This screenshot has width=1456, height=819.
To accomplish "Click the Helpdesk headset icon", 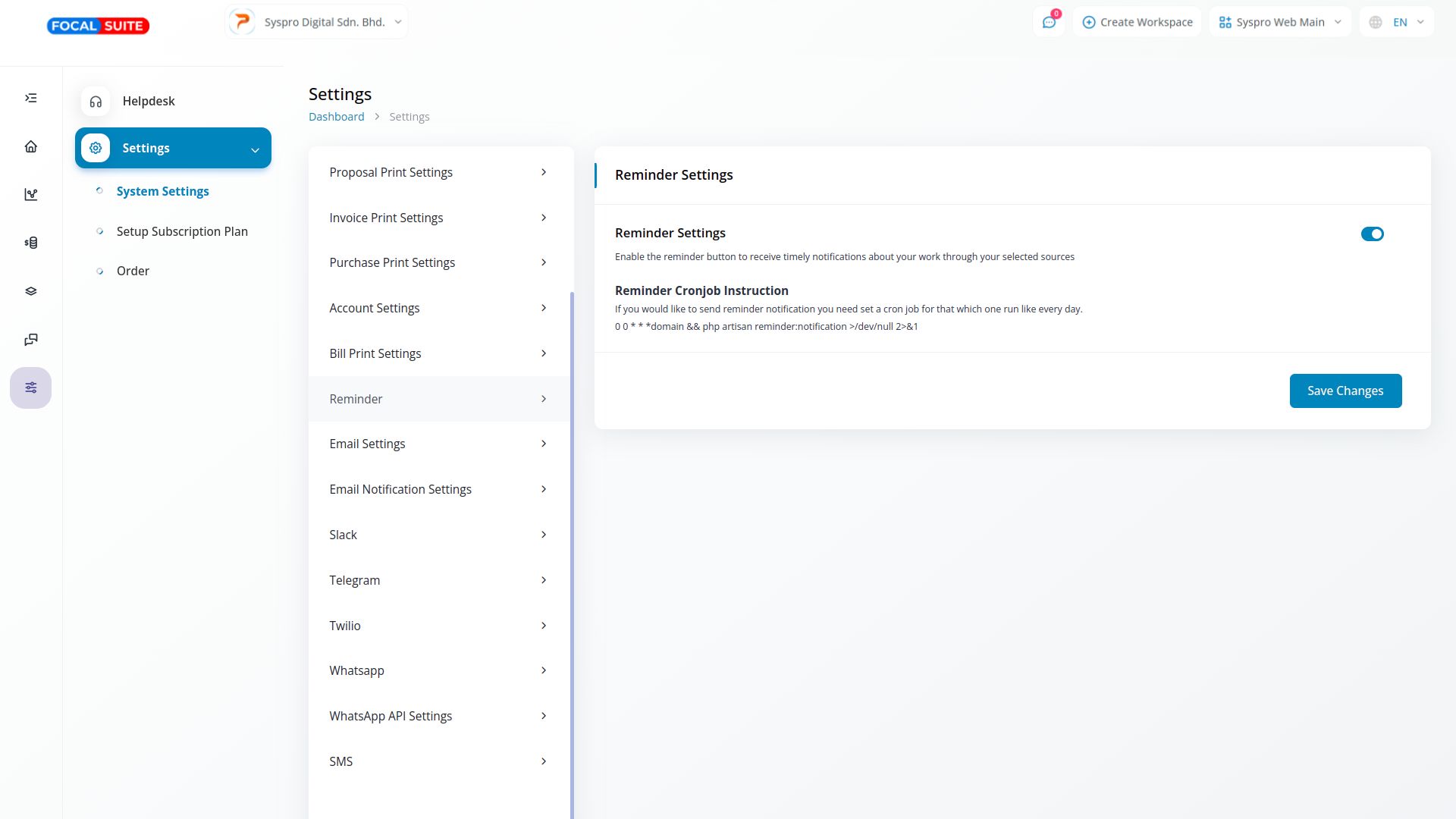I will point(96,102).
